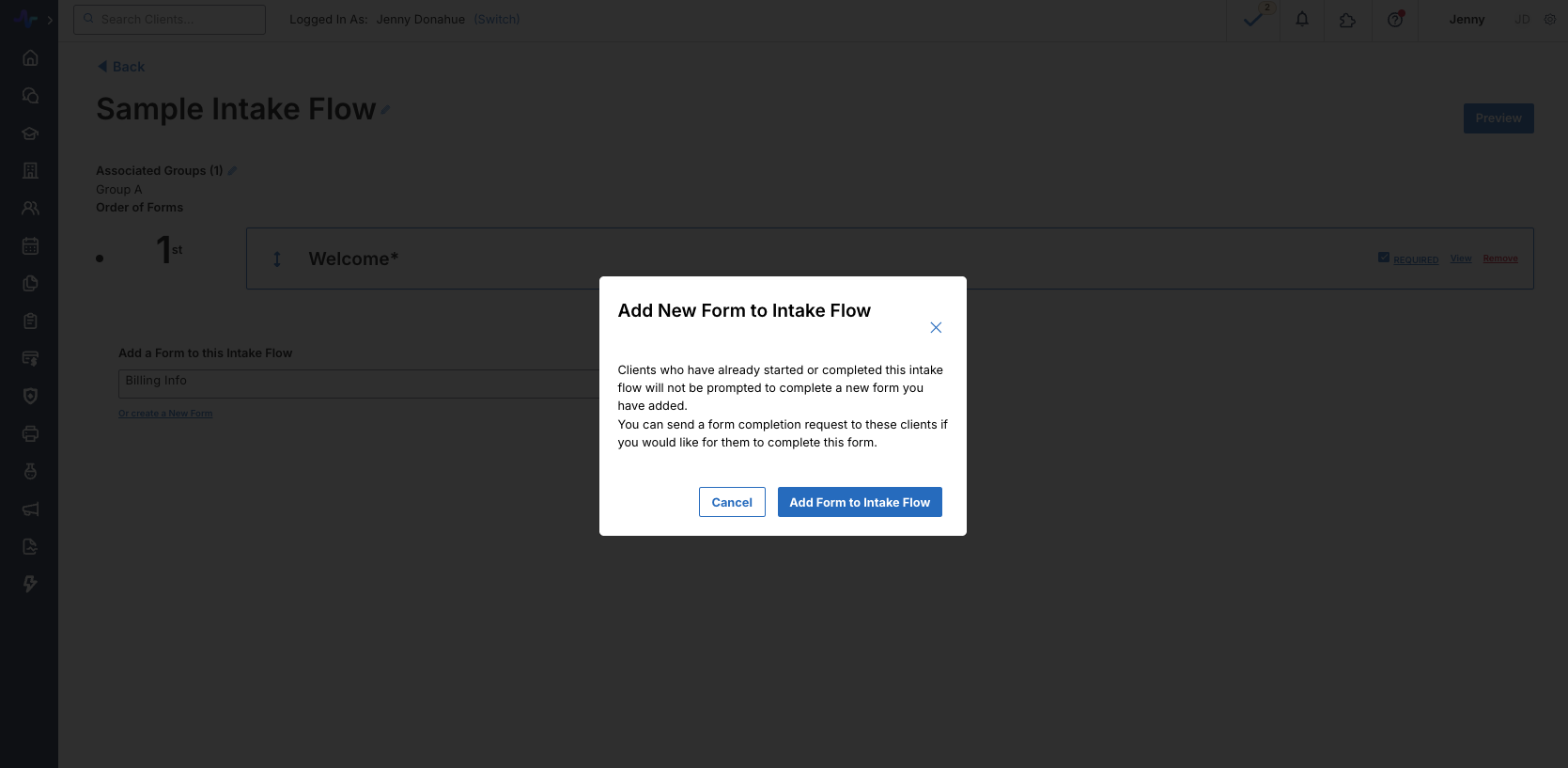The image size is (1568, 768).
Task: Open the billing card icon in sidebar
Action: point(30,359)
